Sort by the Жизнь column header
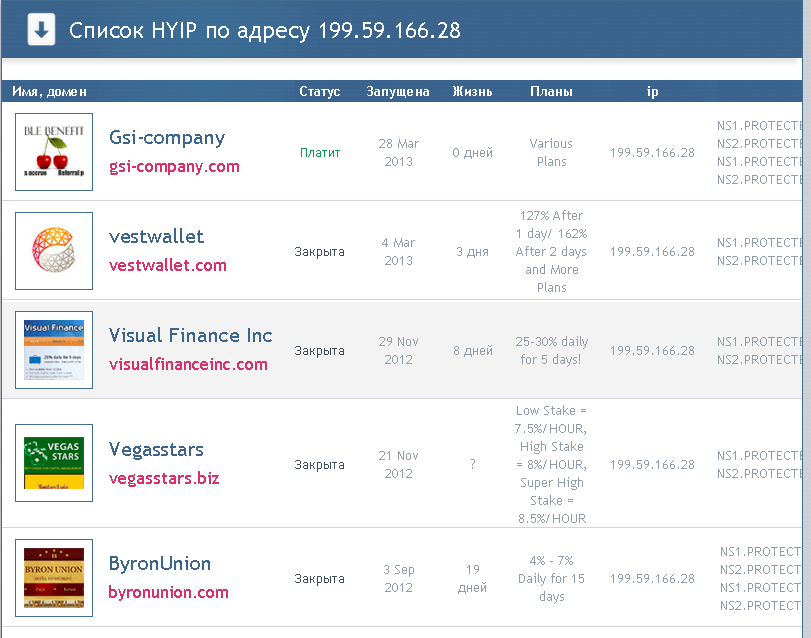This screenshot has width=811, height=638. coord(472,92)
